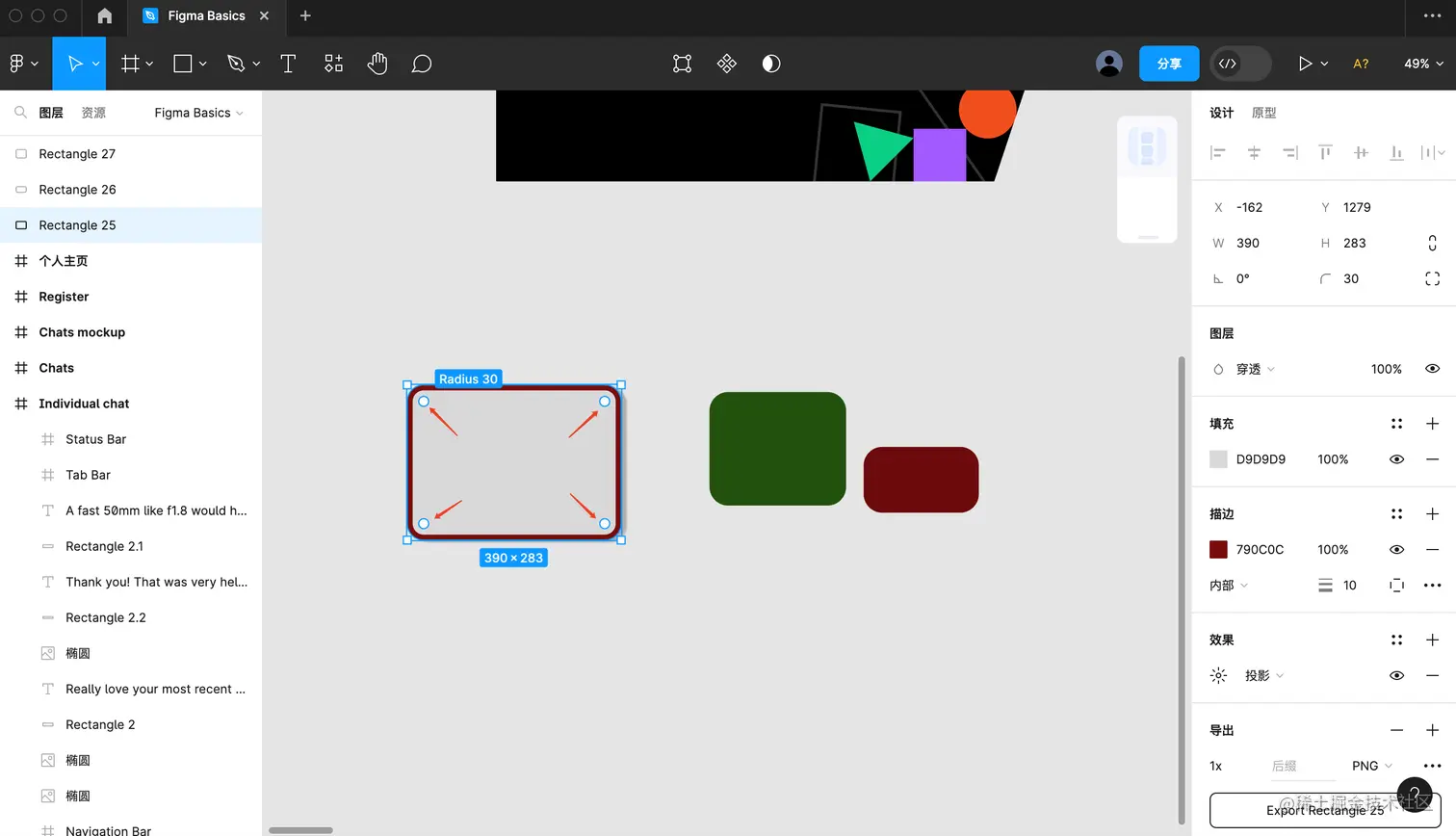
Task: Toggle stroke per-side settings icon
Action: coord(1396,585)
